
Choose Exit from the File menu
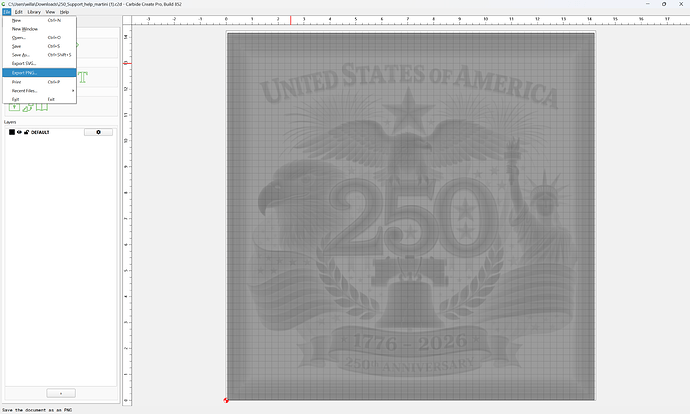[39, 99]
